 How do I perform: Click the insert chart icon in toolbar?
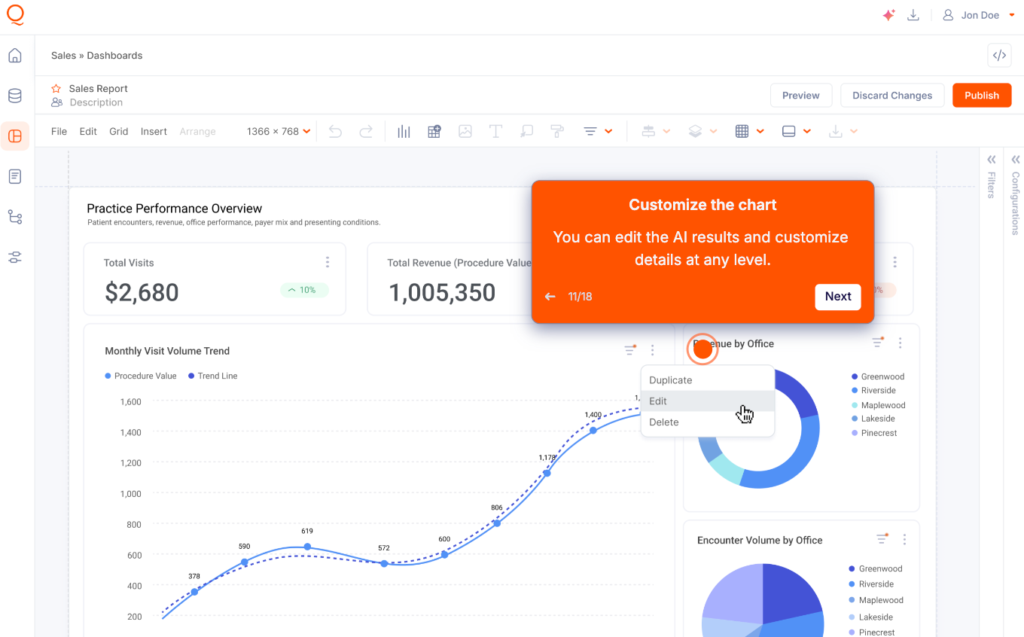(404, 131)
